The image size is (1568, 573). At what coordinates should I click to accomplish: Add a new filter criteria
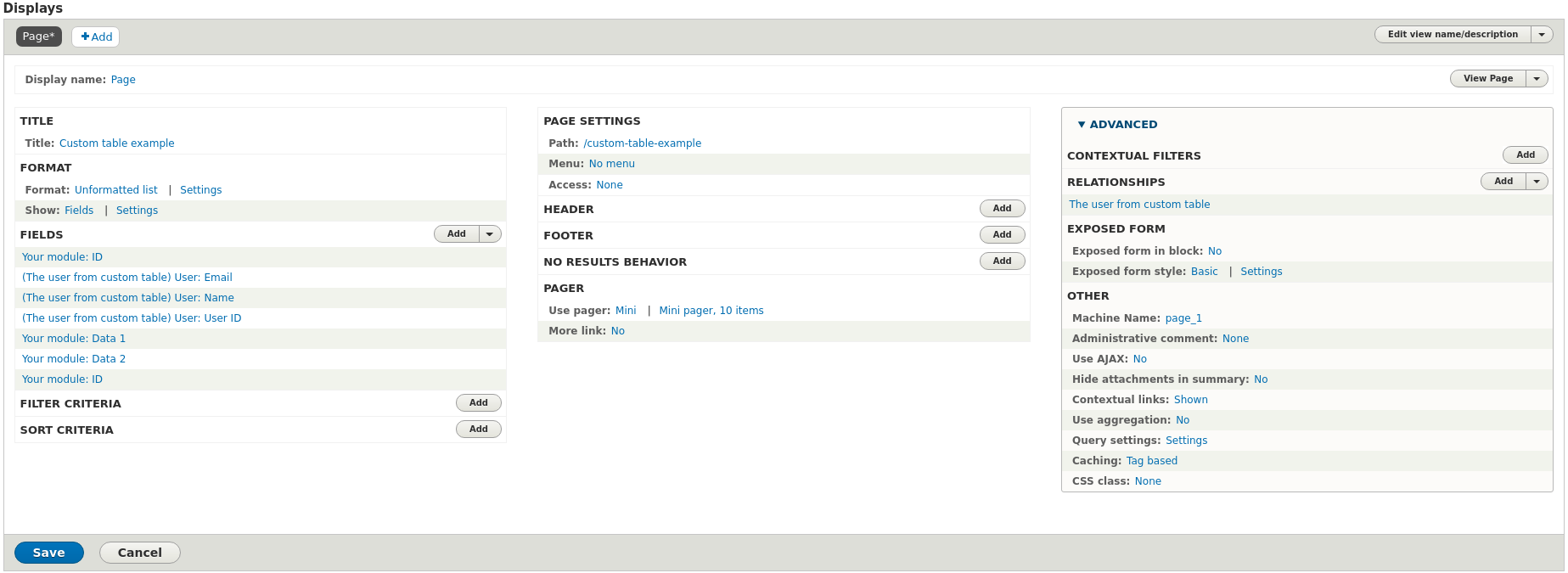[478, 403]
